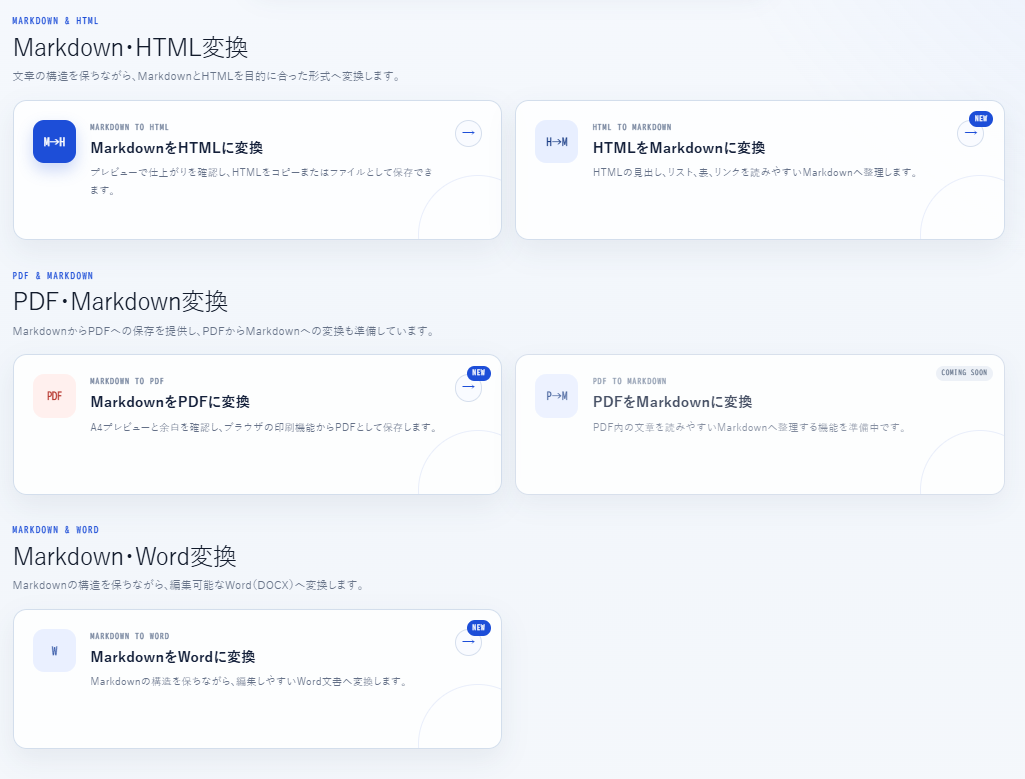Viewport: 1025px width, 779px height.
Task: Click arrow circle on Markdown to PDF card
Action: point(468,388)
